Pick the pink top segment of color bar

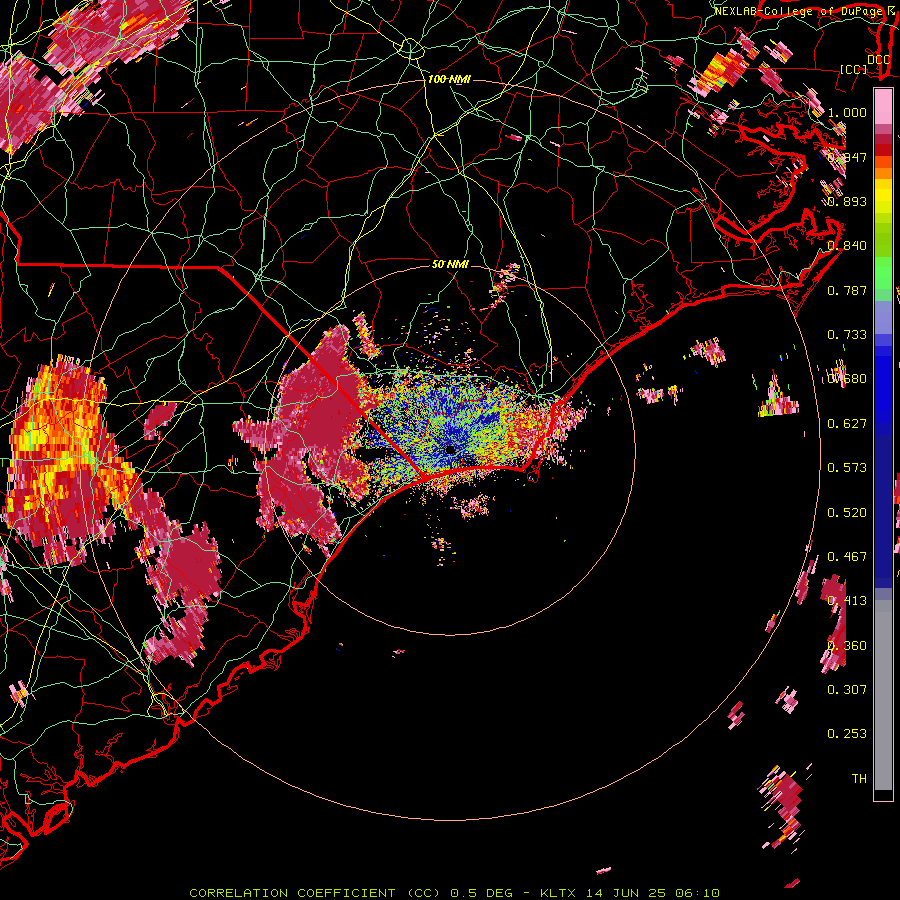coord(883,107)
